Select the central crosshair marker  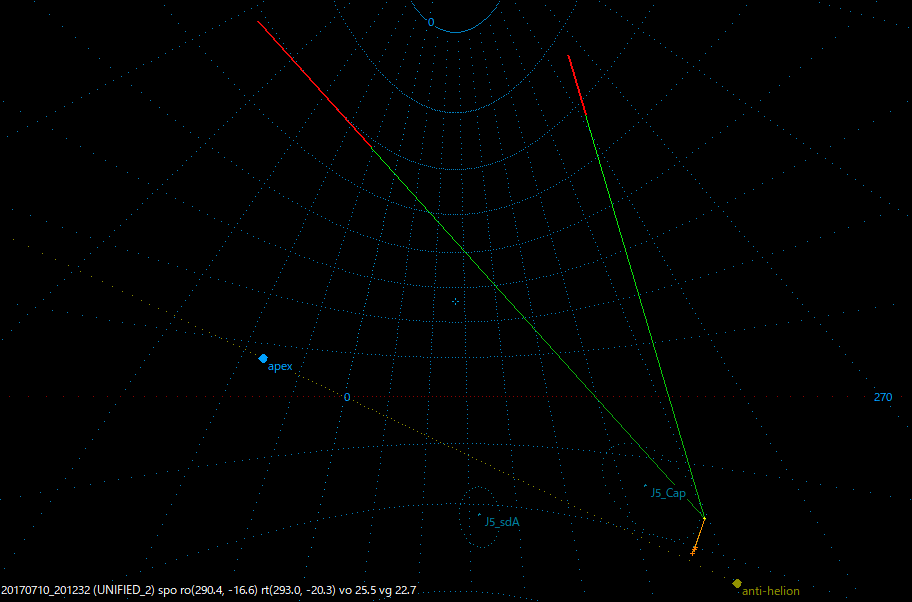coord(455,300)
